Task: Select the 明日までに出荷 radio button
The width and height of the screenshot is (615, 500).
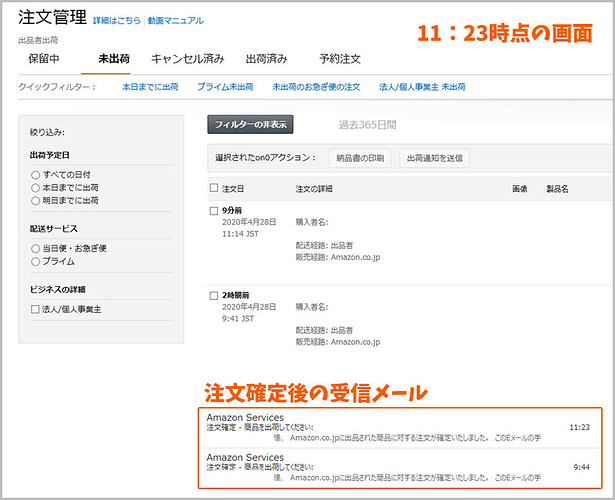Action: pos(35,201)
